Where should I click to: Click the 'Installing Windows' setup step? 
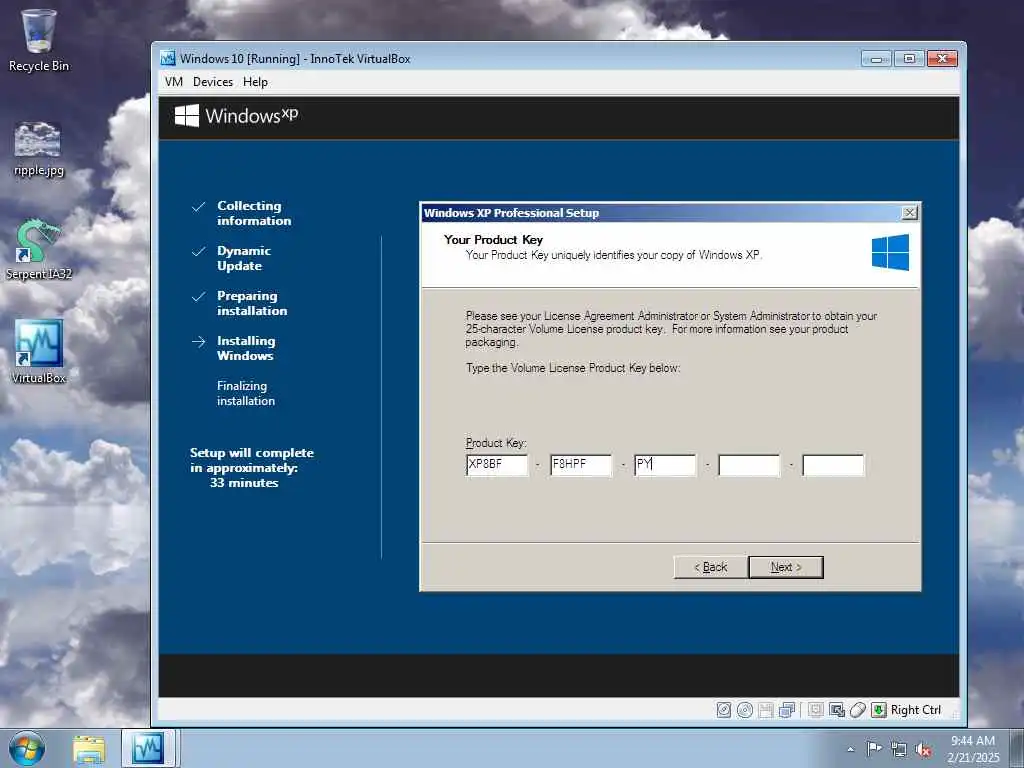tap(246, 348)
